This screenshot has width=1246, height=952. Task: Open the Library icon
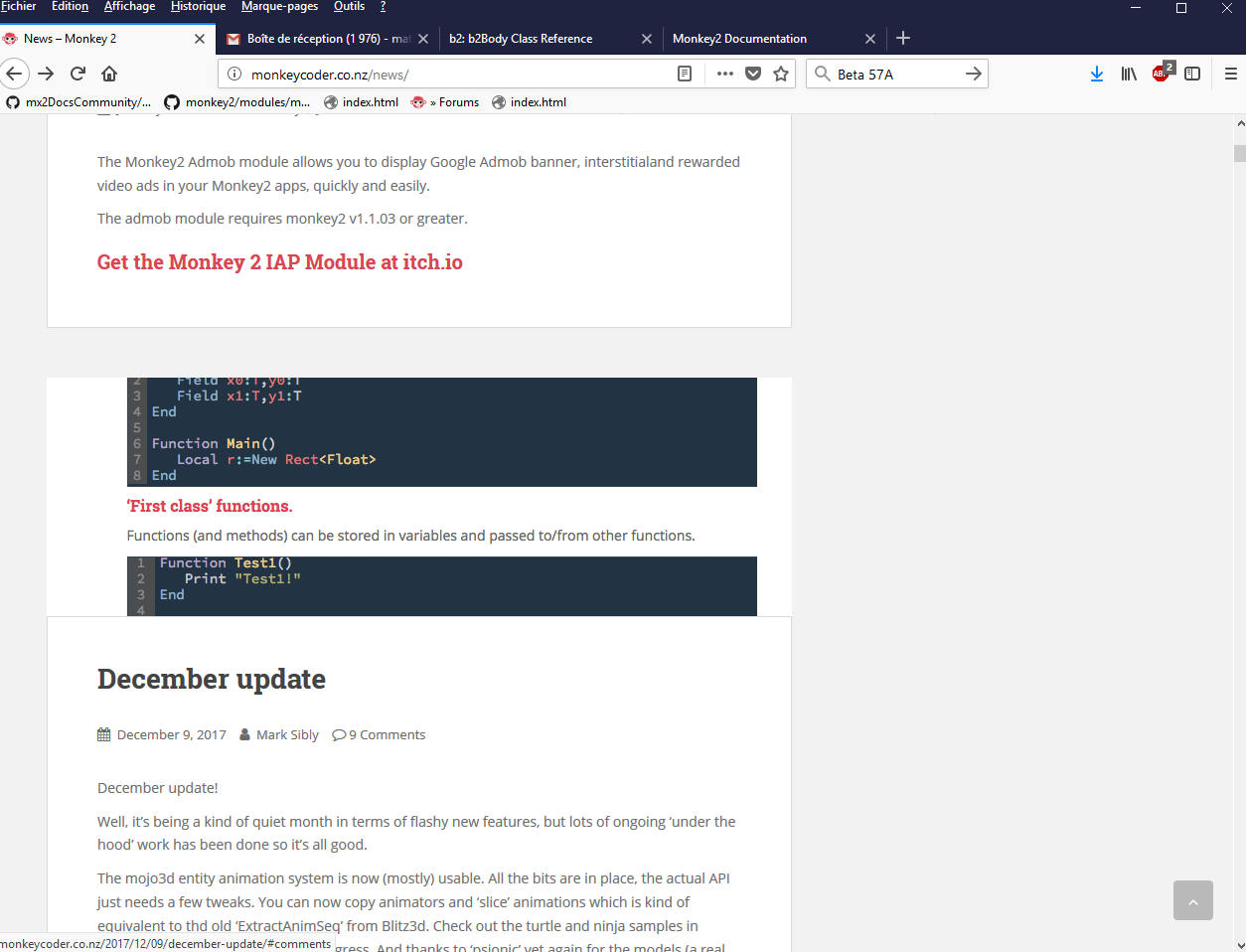click(1129, 74)
